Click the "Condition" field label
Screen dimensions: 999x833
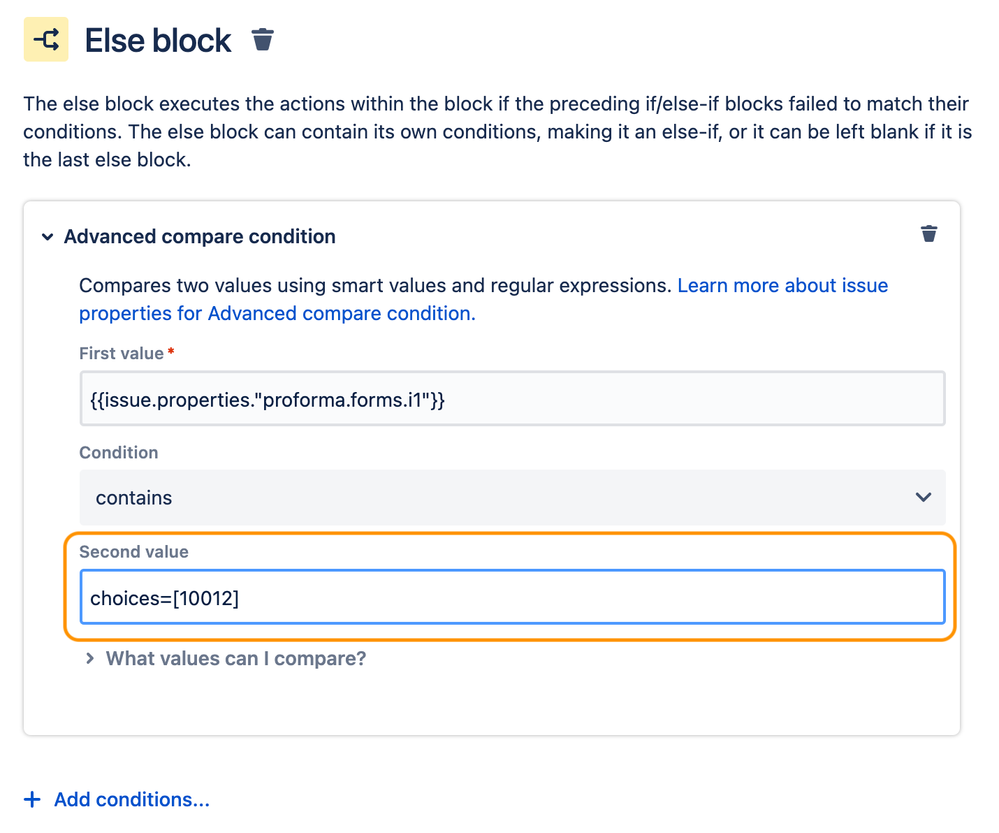point(119,452)
